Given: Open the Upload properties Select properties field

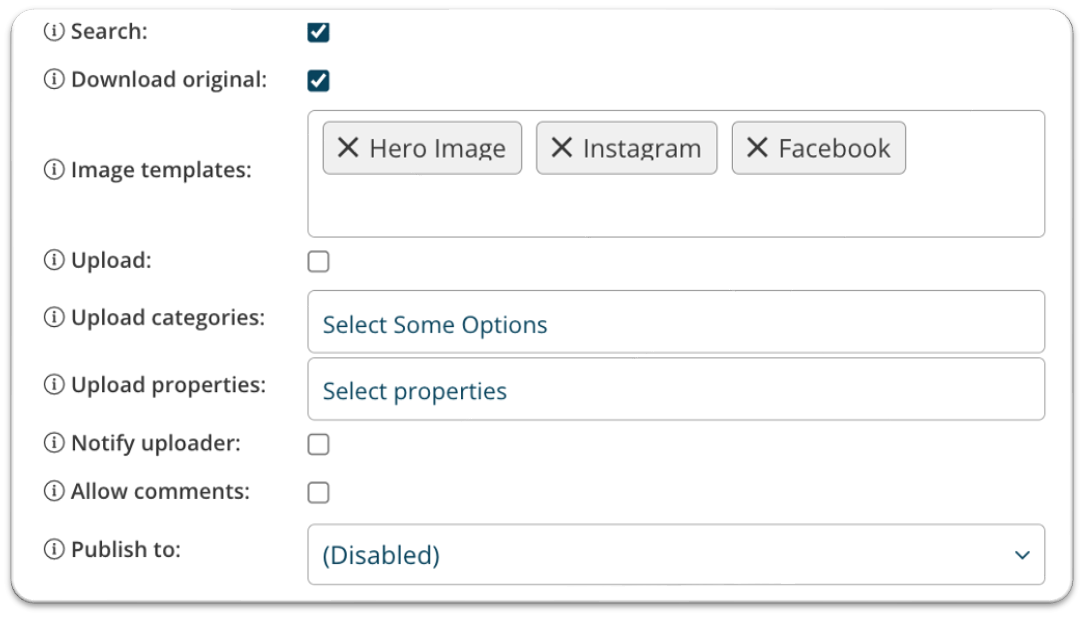Looking at the screenshot, I should tap(676, 388).
